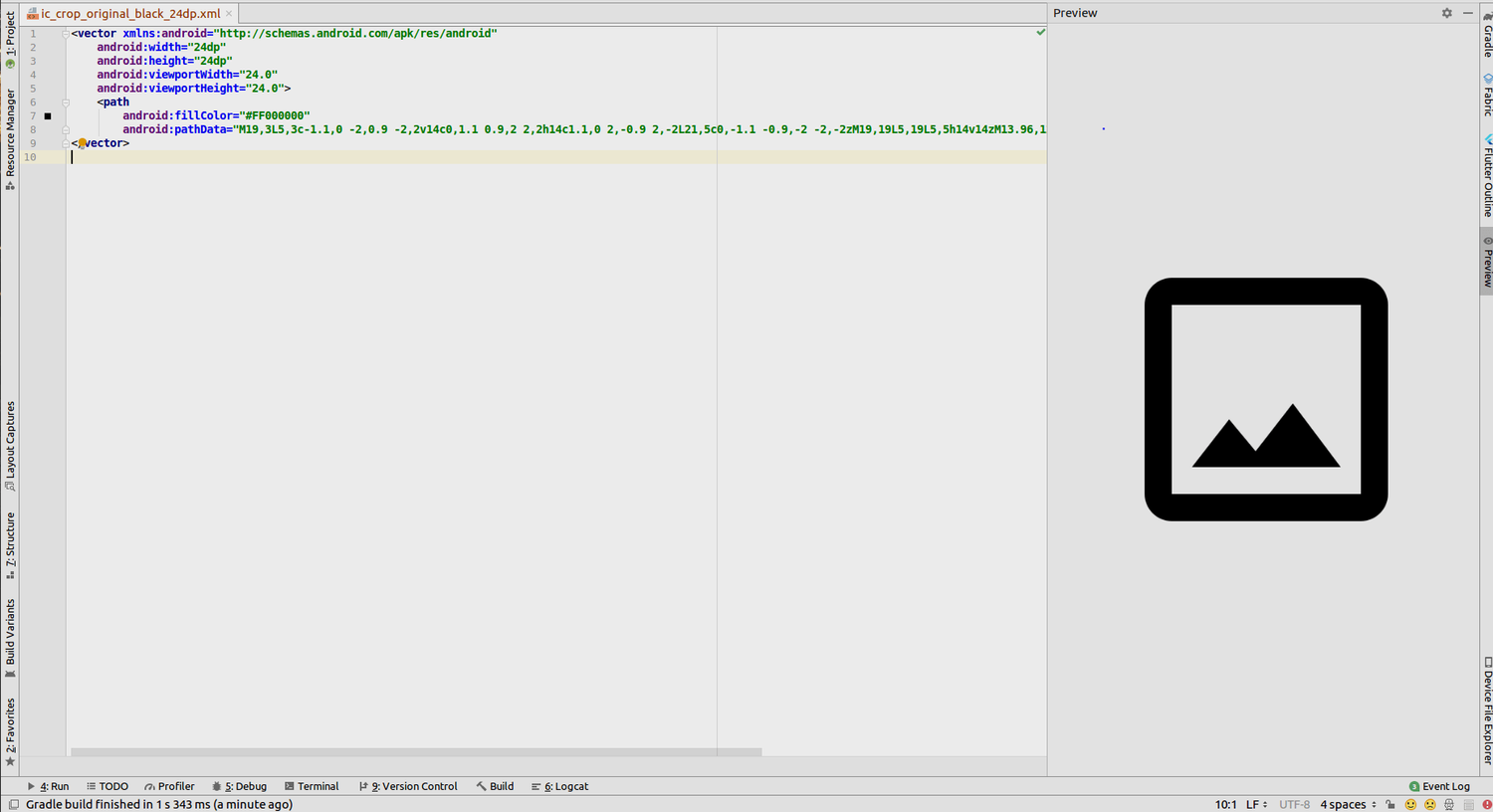This screenshot has width=1493, height=812.
Task: Click the android:viewportWidth="24.0" line
Action: click(187, 75)
